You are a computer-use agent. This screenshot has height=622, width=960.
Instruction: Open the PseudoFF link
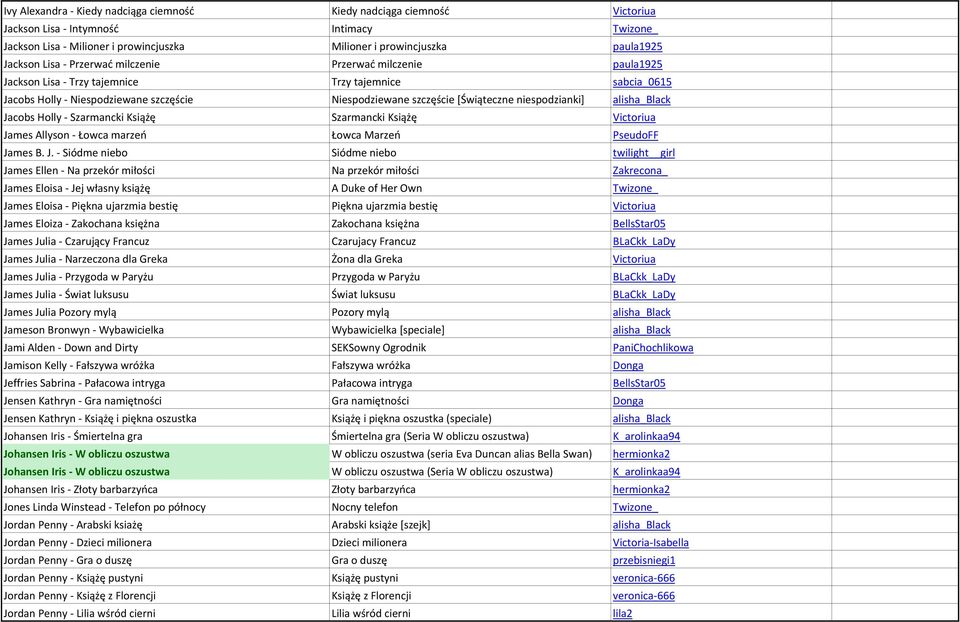pyautogui.click(x=636, y=135)
